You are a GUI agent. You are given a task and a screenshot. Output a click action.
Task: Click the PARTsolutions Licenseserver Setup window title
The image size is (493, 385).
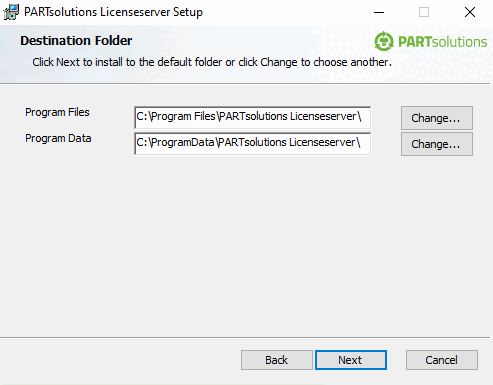pos(113,12)
